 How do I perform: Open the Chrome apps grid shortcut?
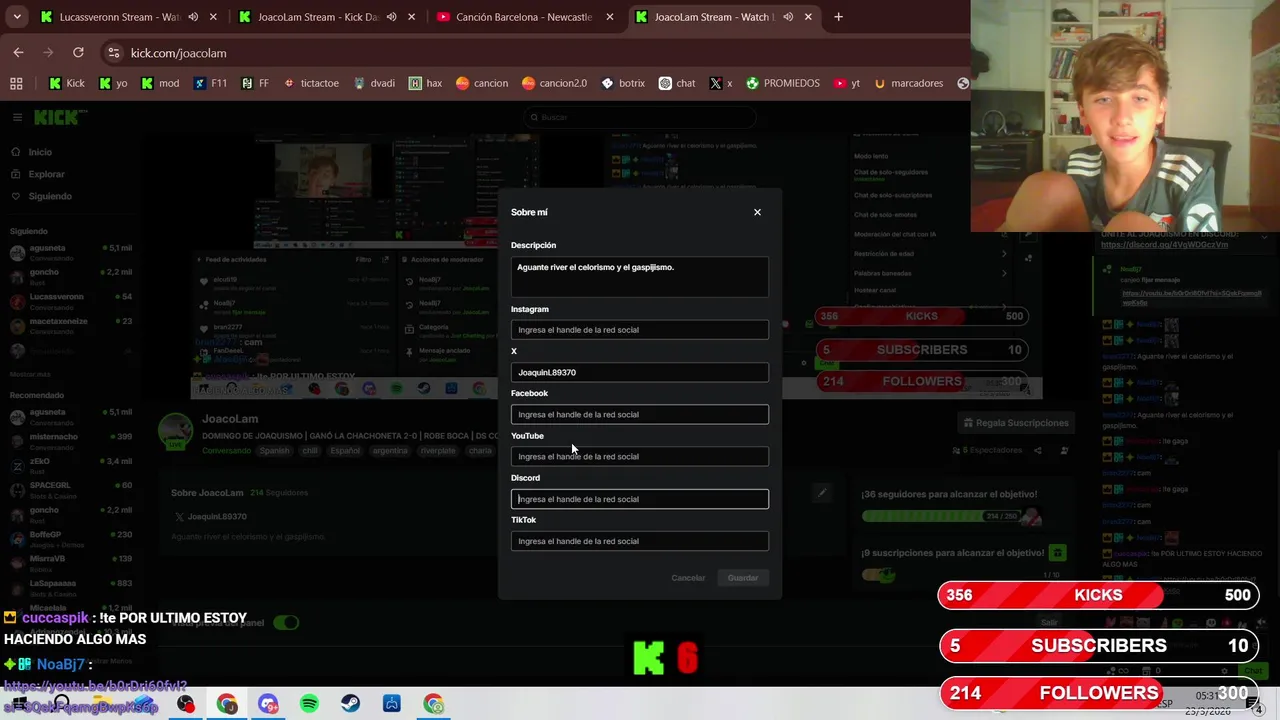click(16, 84)
